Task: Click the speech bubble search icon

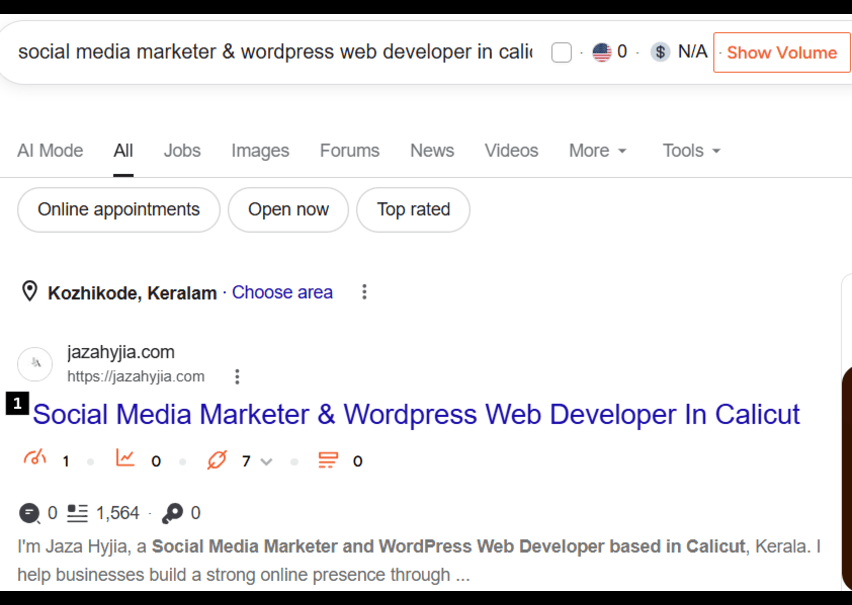Action: pos(29,513)
